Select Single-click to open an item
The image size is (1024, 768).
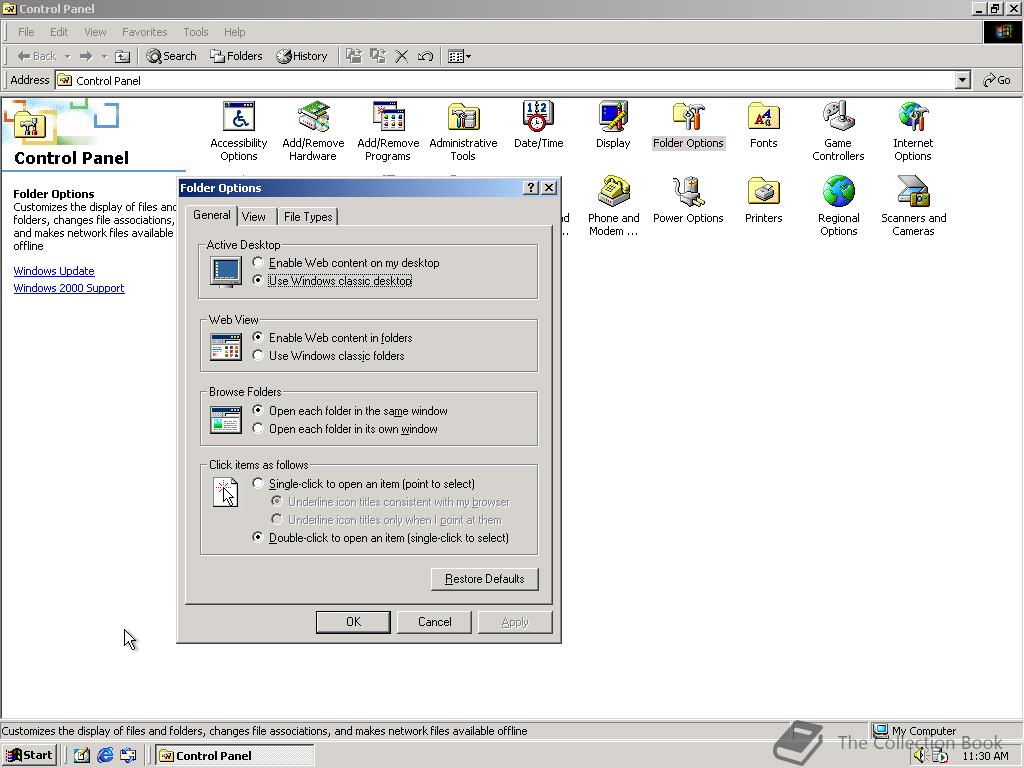[x=364, y=484]
